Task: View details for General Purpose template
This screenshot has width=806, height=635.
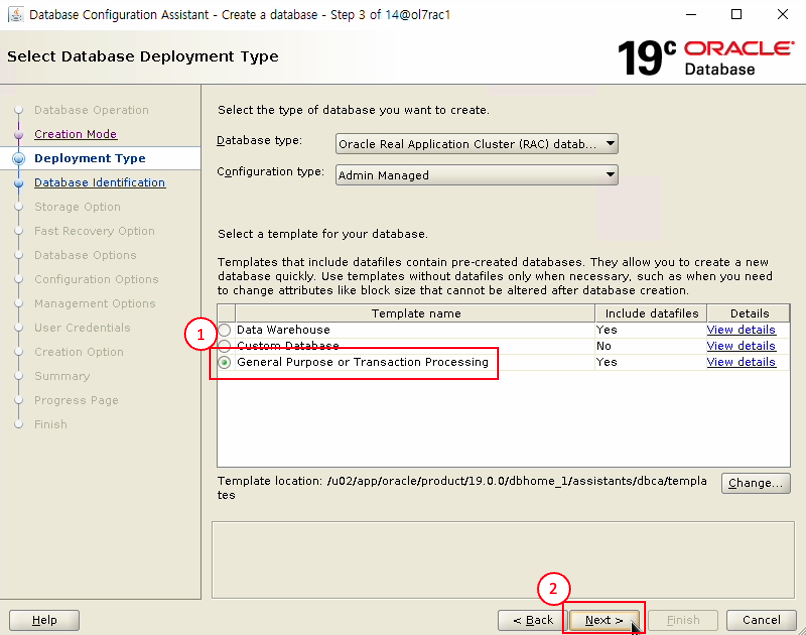Action: click(x=741, y=362)
